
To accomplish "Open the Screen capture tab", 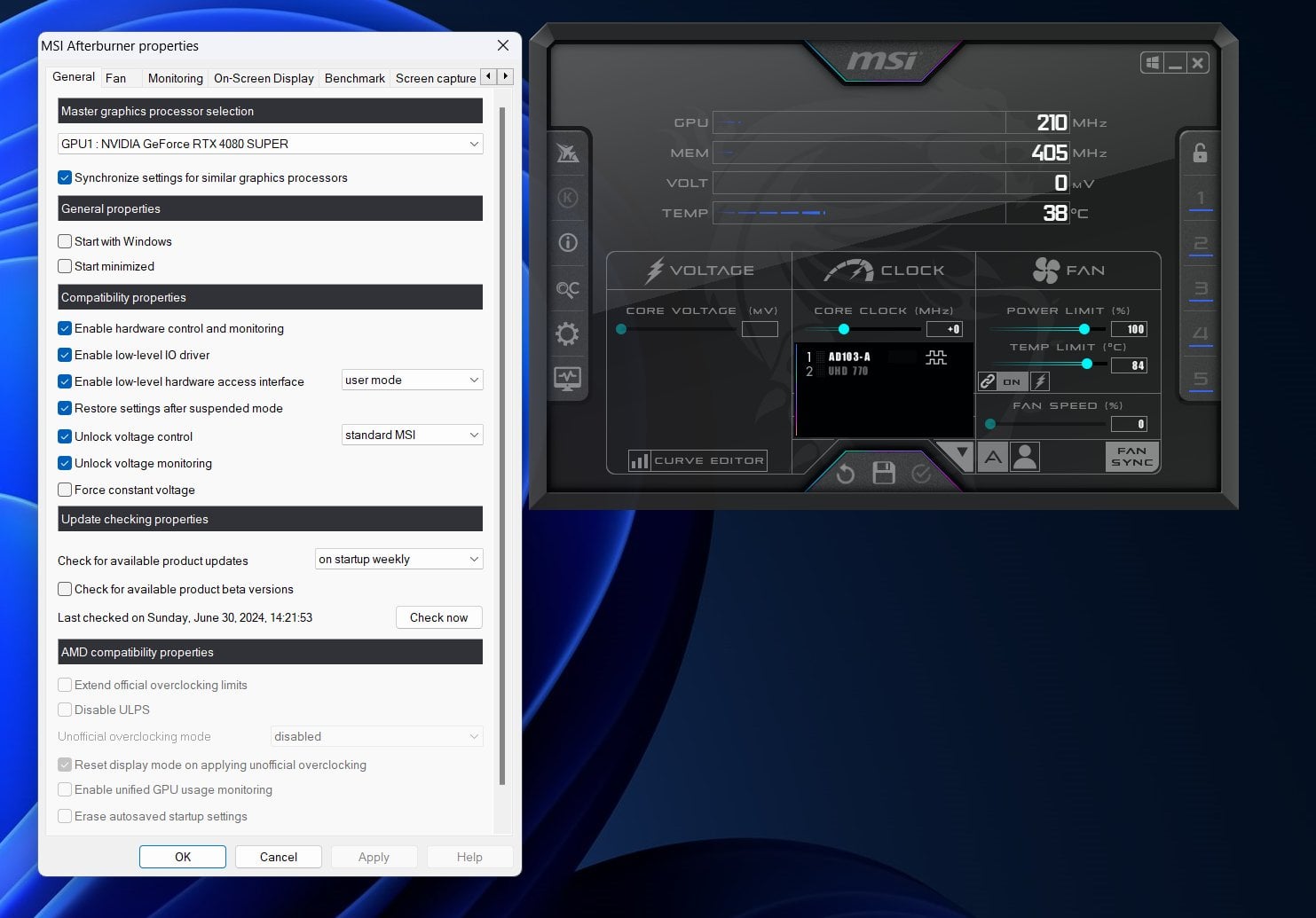I will click(436, 78).
